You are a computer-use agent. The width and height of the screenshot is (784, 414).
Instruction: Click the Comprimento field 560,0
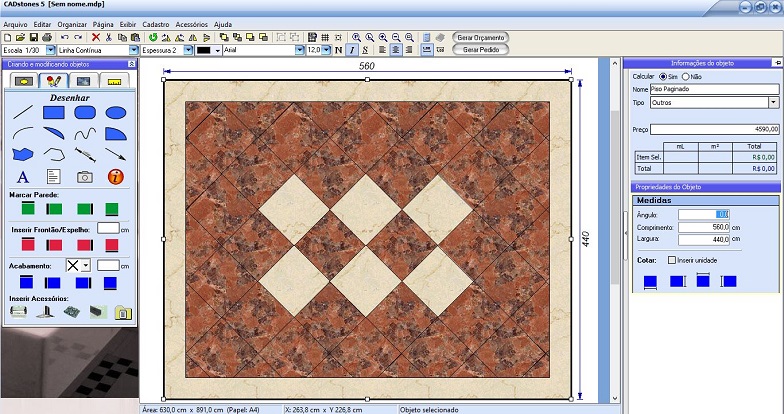click(x=704, y=227)
